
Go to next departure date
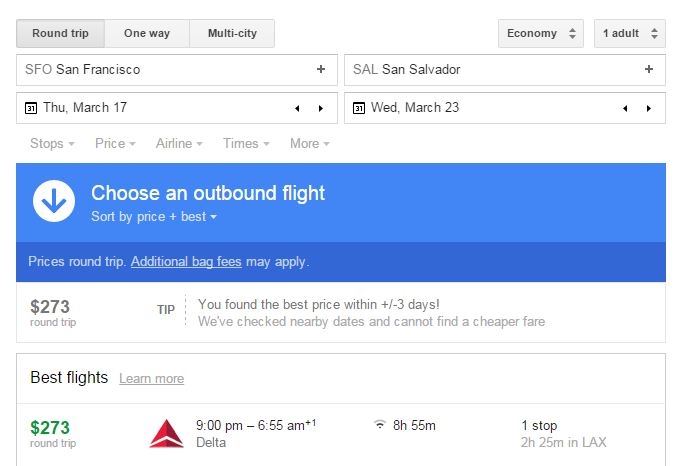tap(321, 108)
